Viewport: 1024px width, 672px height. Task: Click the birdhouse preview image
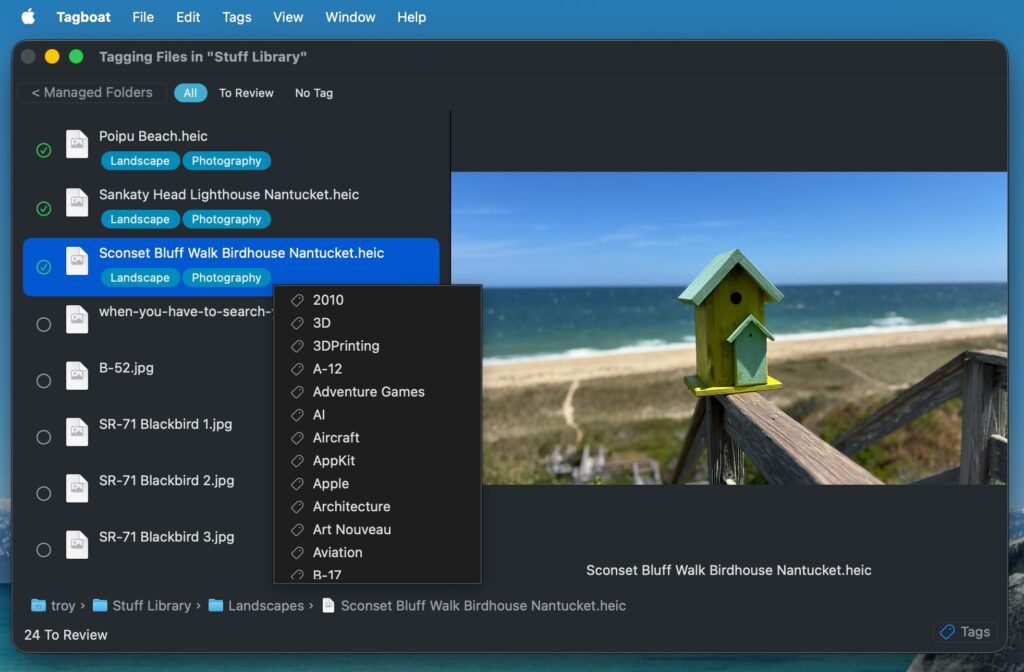(728, 328)
